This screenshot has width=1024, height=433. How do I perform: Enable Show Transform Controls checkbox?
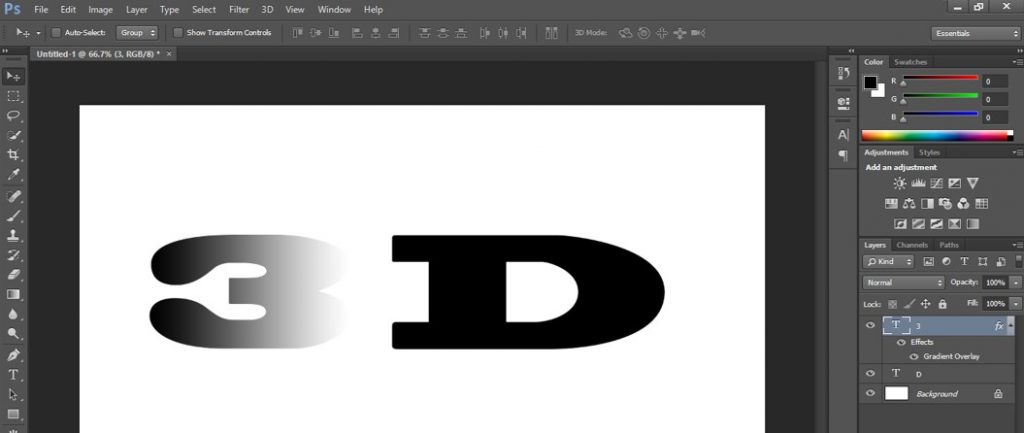click(x=178, y=33)
